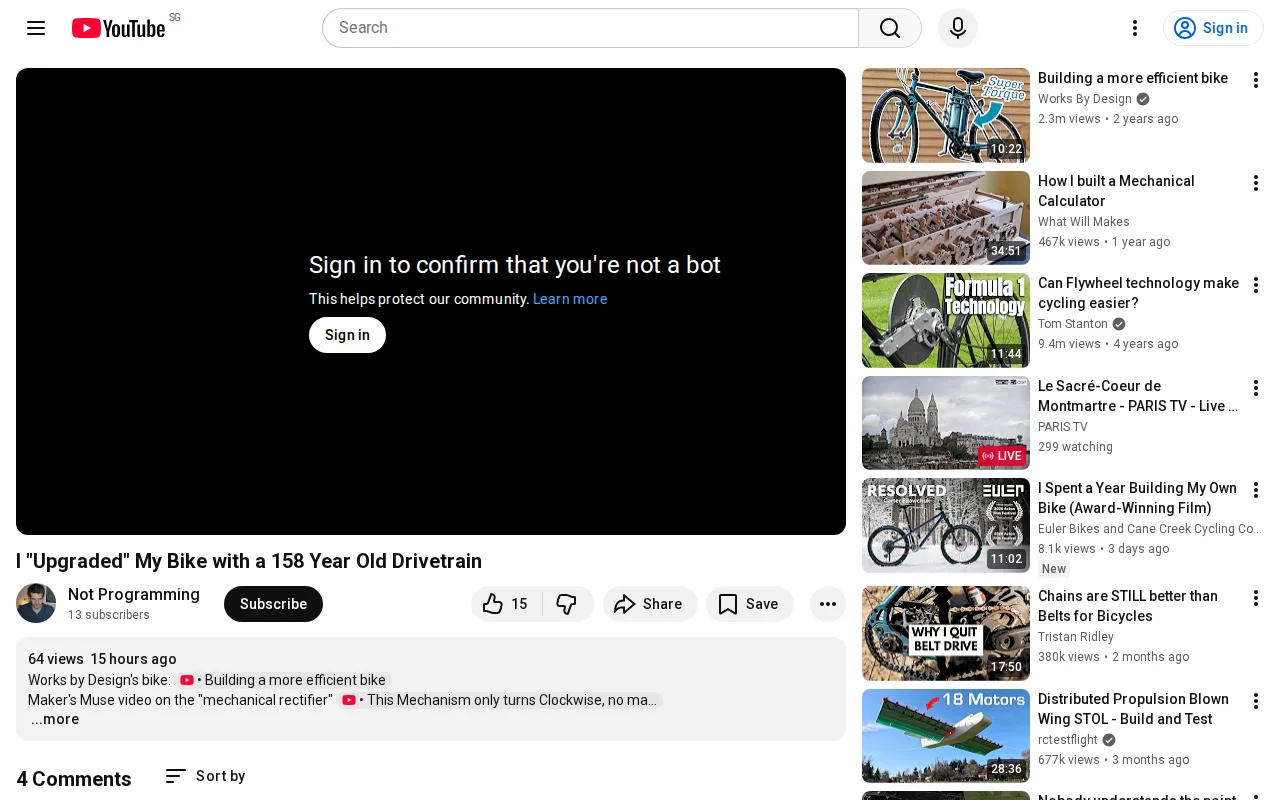The height and width of the screenshot is (800, 1280).
Task: Save the video to a playlist
Action: [750, 604]
